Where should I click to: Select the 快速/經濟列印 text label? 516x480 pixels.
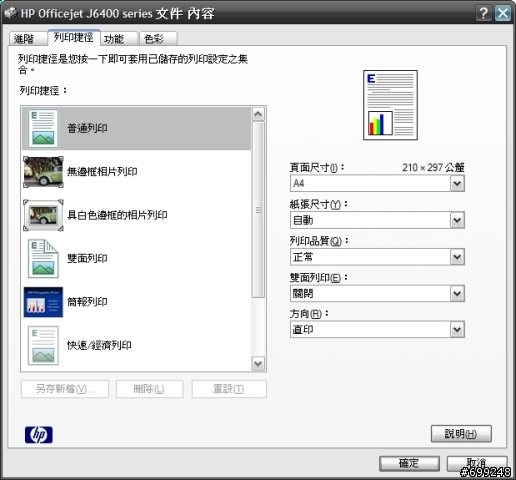pos(99,345)
